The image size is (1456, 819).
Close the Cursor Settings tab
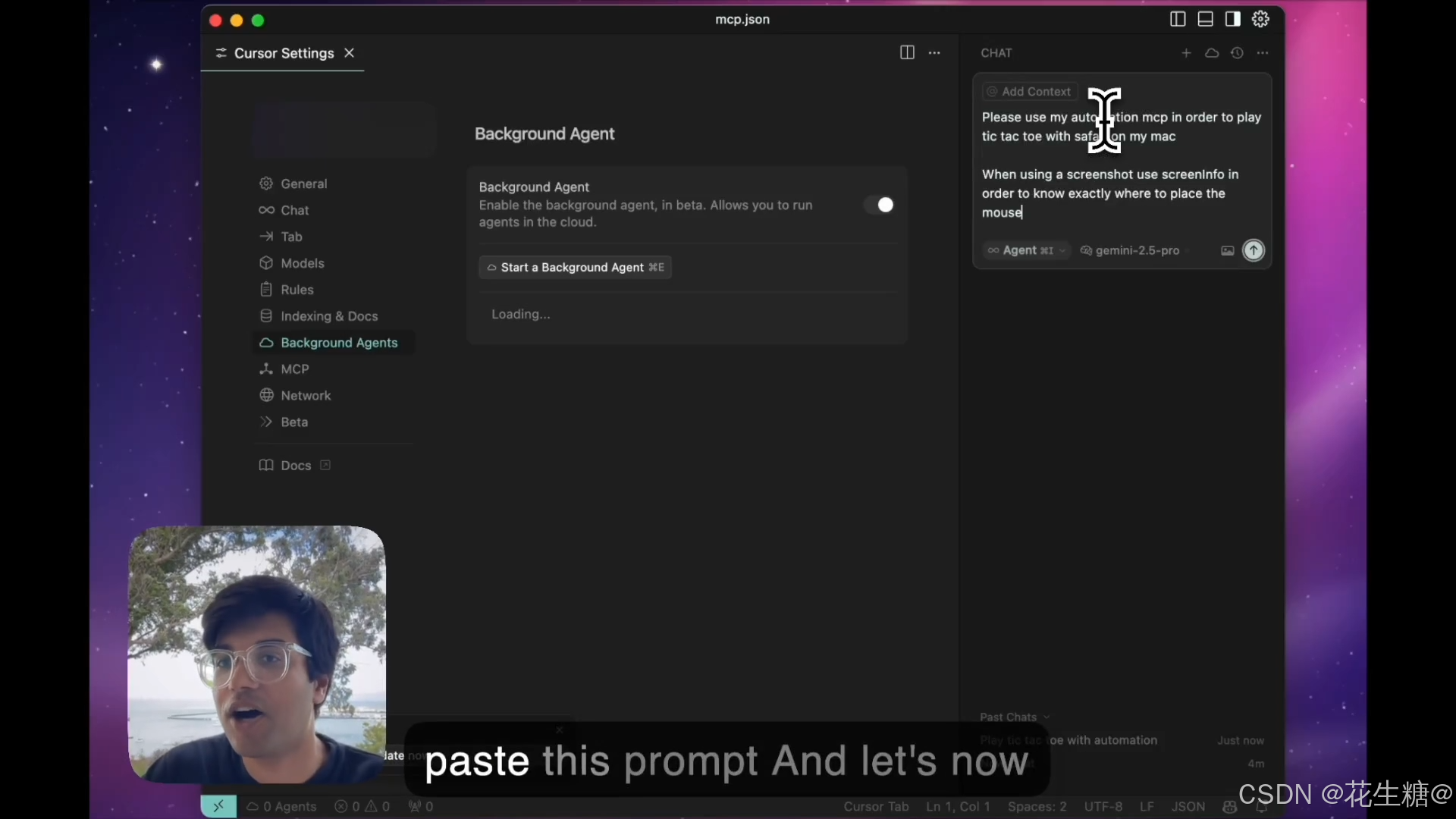click(x=349, y=53)
